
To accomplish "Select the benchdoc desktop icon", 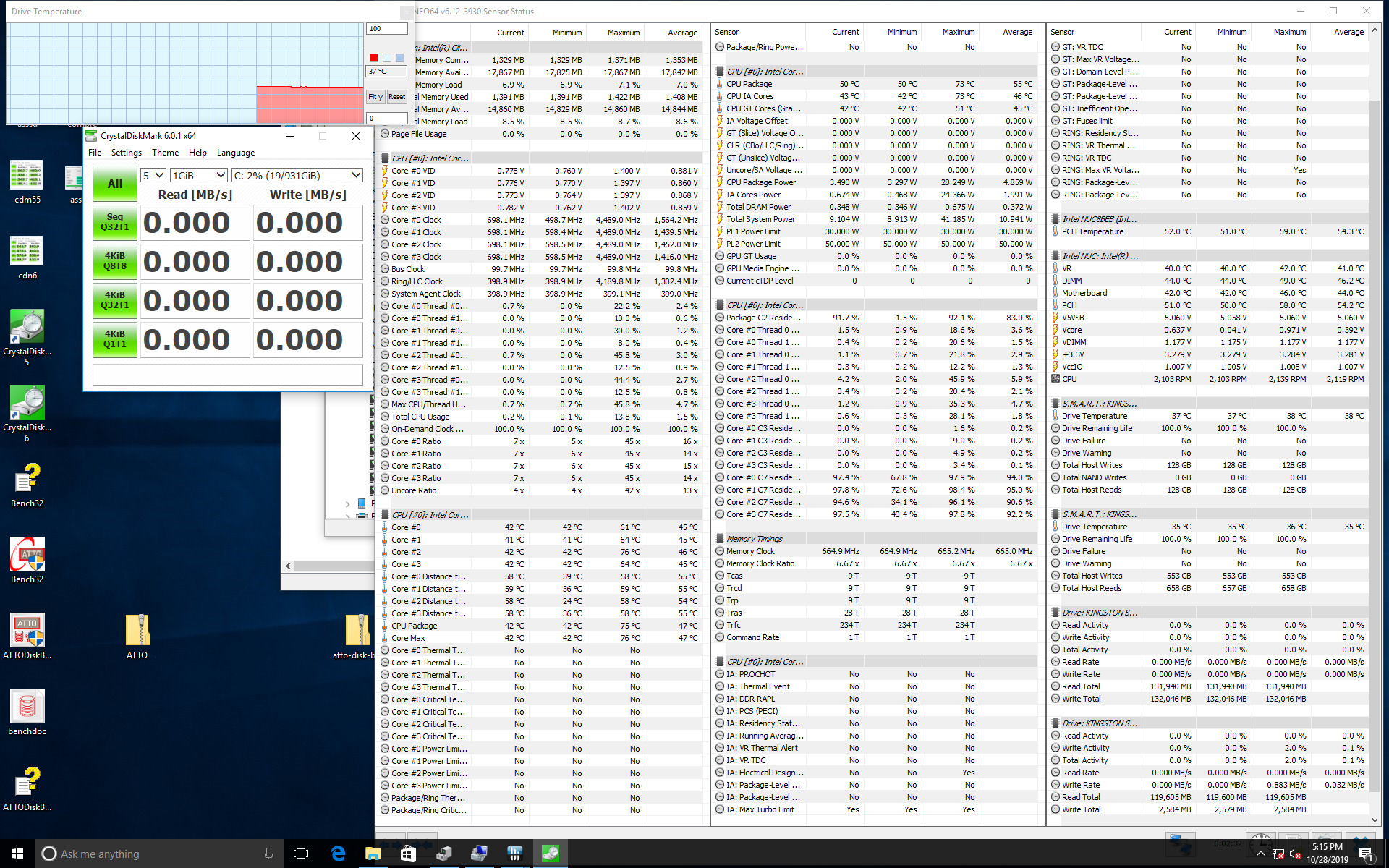I will [27, 713].
